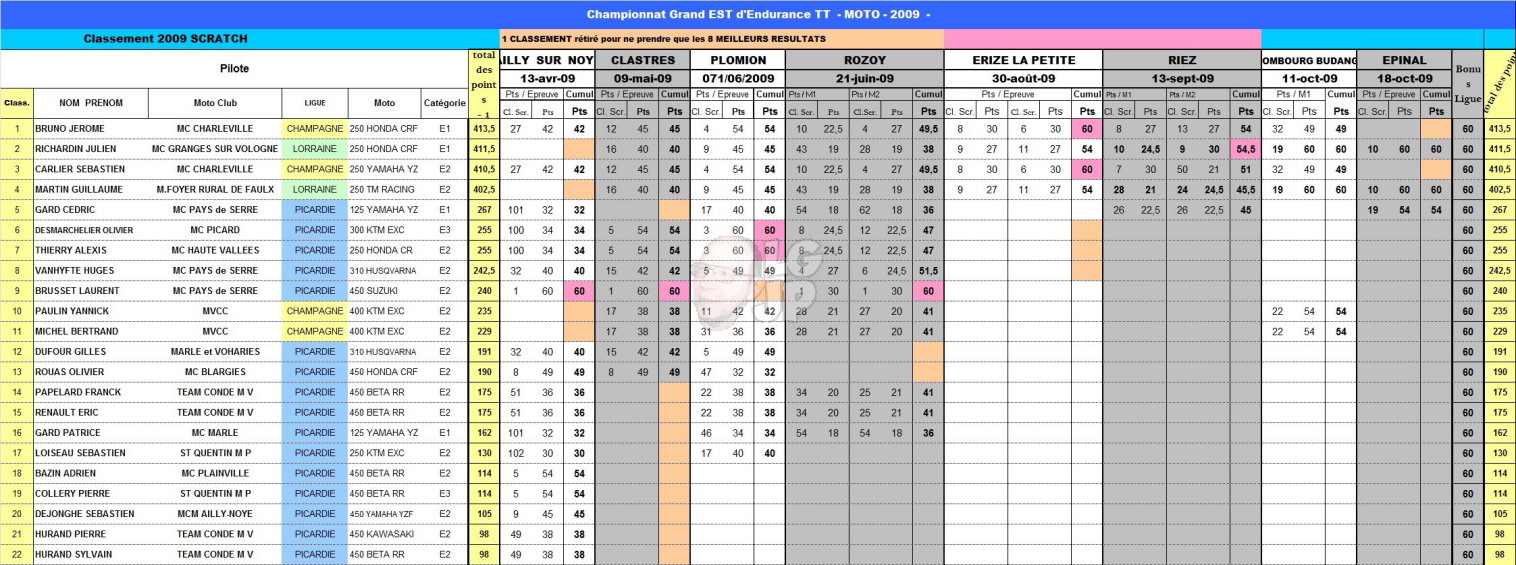The image size is (1516, 565).
Task: Select the date cell '13-sept-09'
Action: click(1181, 78)
